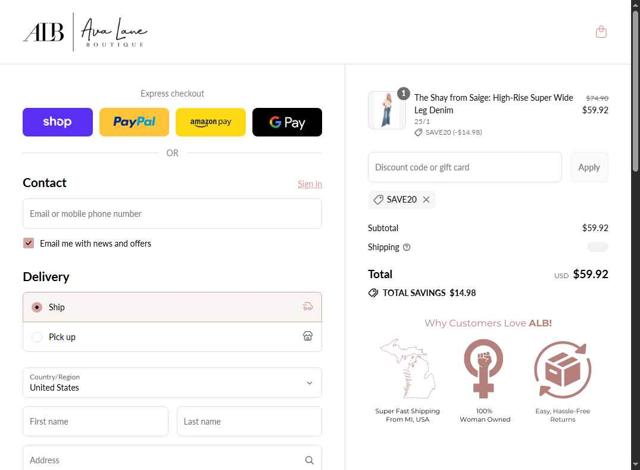Select the Ship delivery option
This screenshot has width=640, height=470.
(x=172, y=307)
